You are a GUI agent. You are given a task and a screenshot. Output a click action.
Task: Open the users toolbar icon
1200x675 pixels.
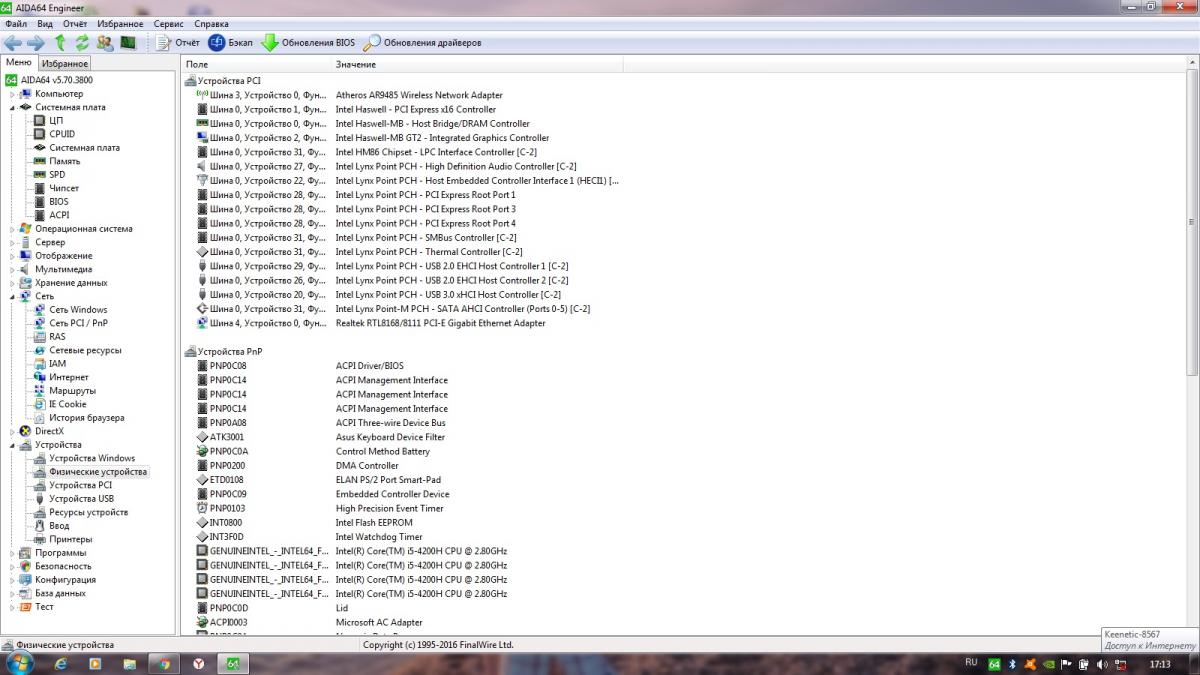104,43
